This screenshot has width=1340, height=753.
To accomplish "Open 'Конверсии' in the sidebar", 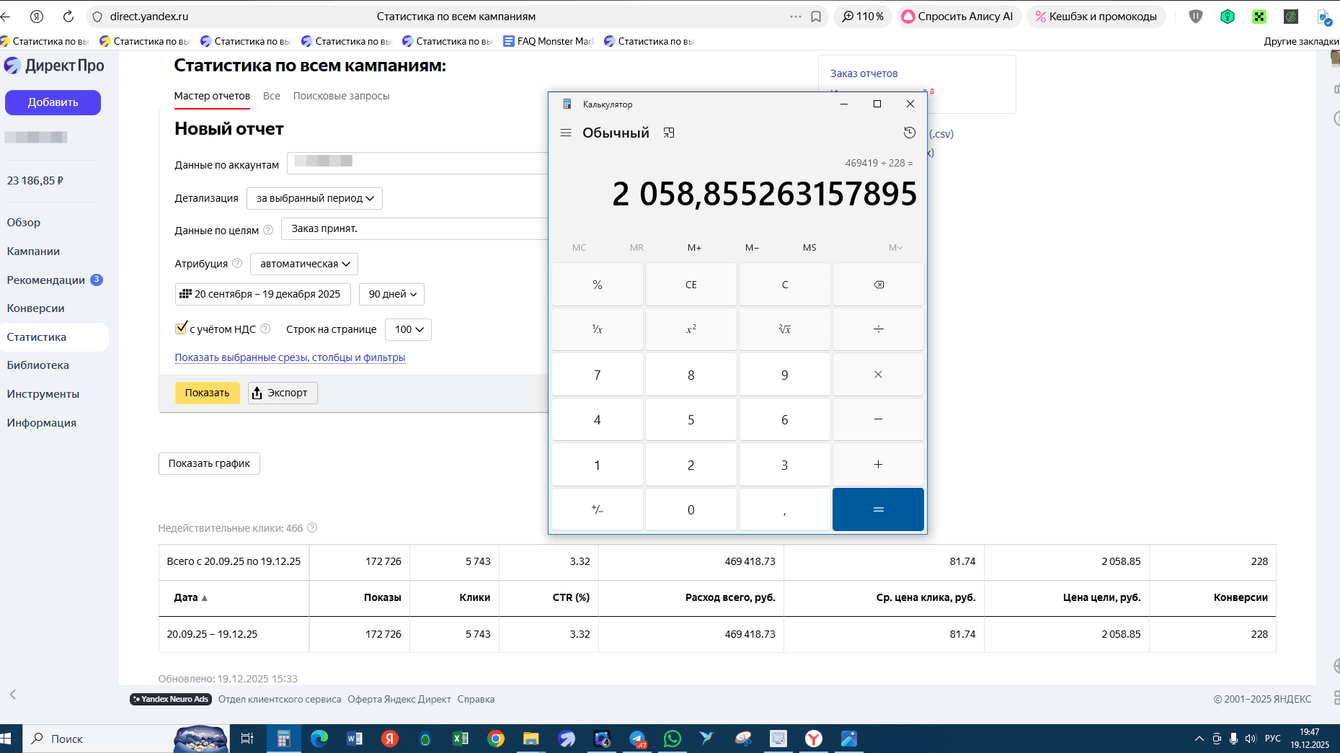I will click(36, 308).
